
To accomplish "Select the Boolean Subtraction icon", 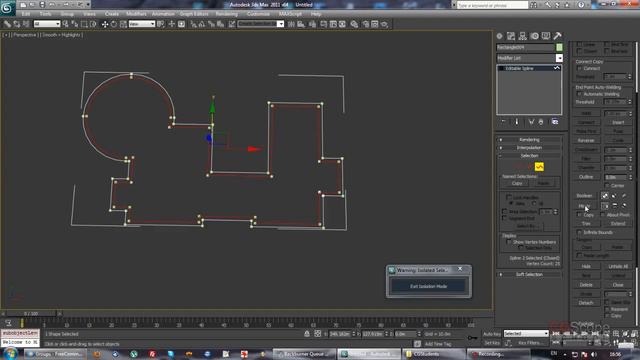I will coord(614,196).
